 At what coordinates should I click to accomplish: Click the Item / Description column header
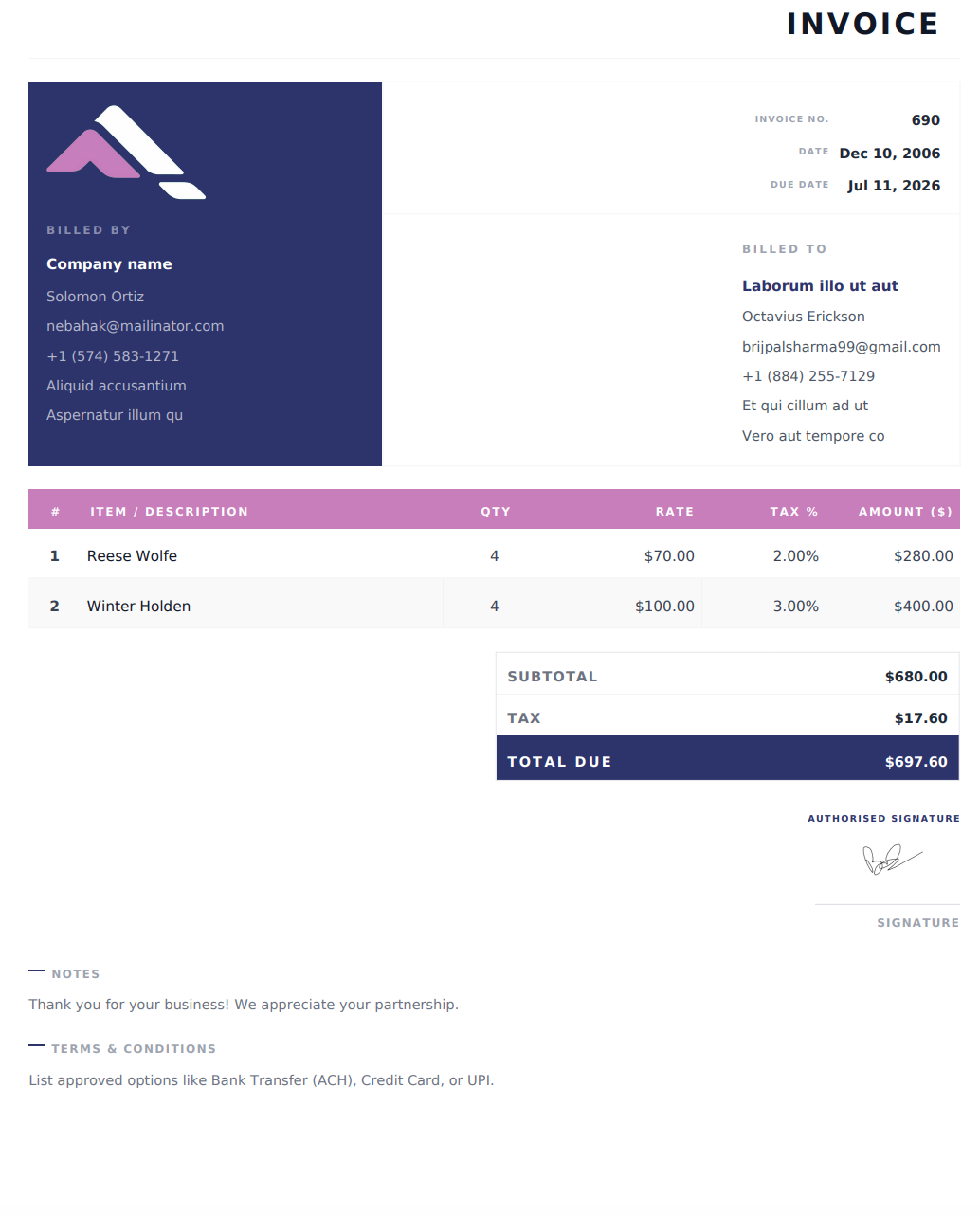[170, 512]
